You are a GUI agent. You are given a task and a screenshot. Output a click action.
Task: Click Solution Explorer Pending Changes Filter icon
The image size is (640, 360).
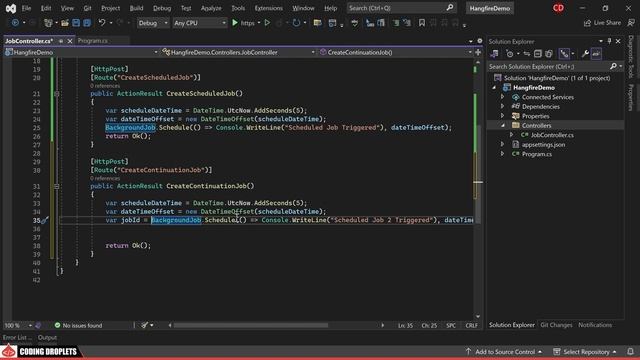509,54
